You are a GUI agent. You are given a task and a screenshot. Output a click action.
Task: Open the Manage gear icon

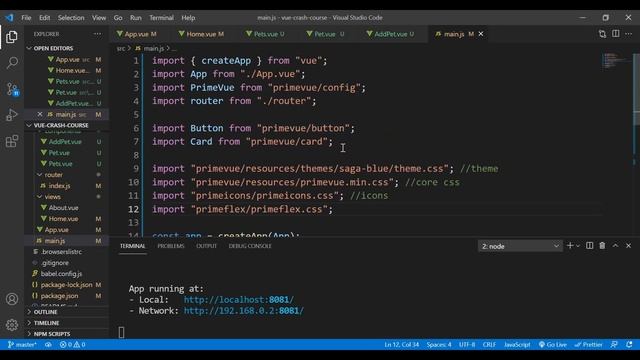(12, 324)
